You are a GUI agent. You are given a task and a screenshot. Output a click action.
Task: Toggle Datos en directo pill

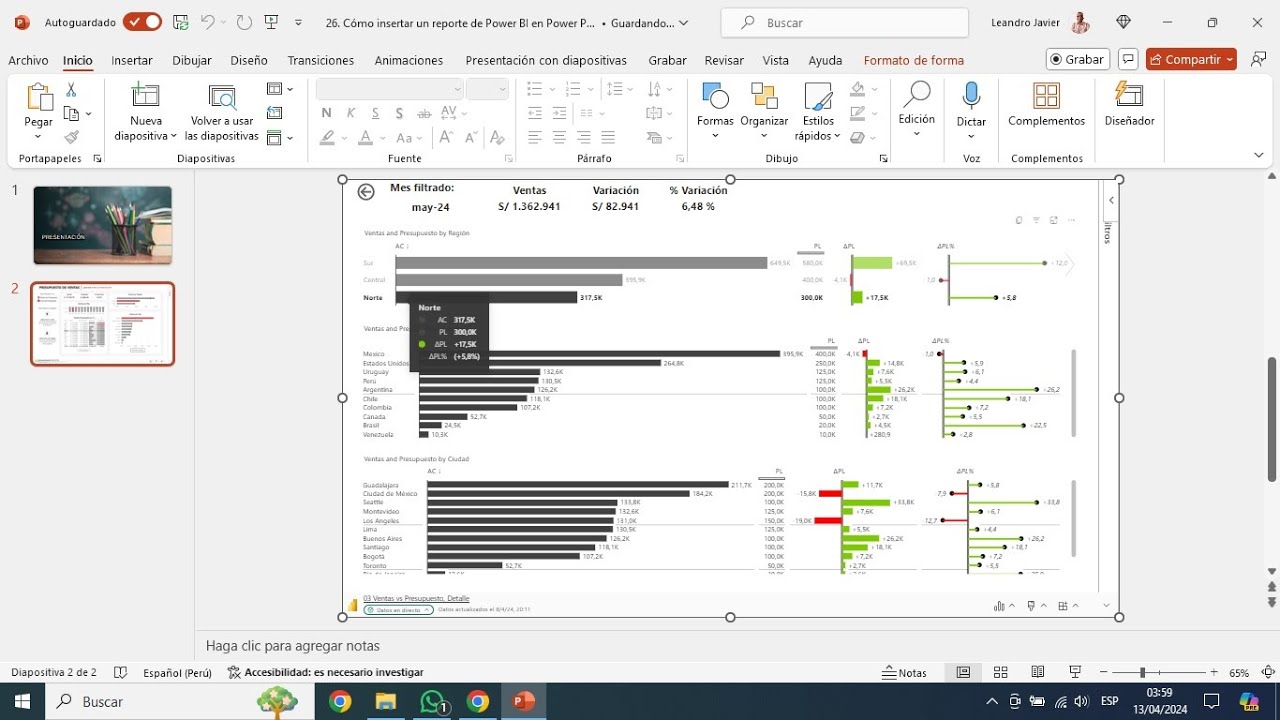[398, 609]
